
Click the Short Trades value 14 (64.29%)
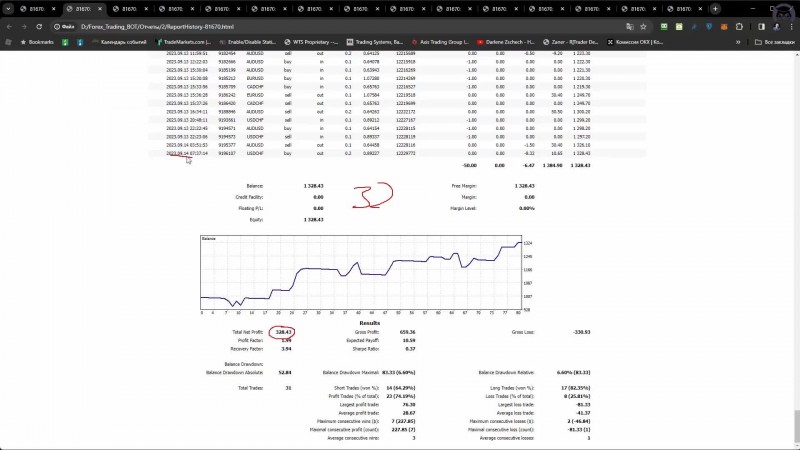pos(401,388)
